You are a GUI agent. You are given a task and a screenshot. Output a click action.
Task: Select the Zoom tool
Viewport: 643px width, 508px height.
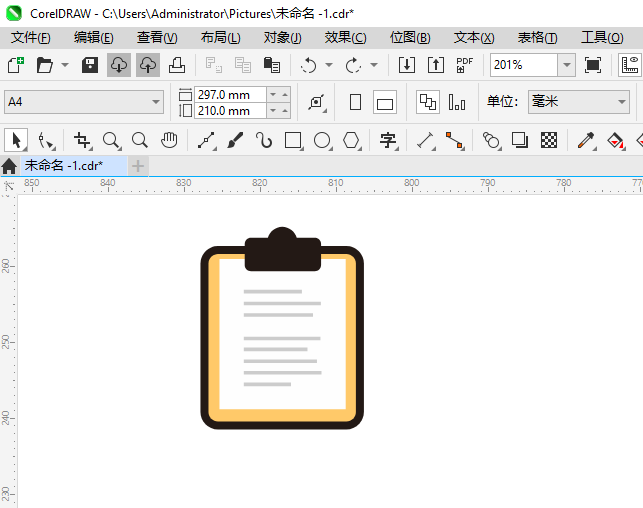click(x=112, y=141)
